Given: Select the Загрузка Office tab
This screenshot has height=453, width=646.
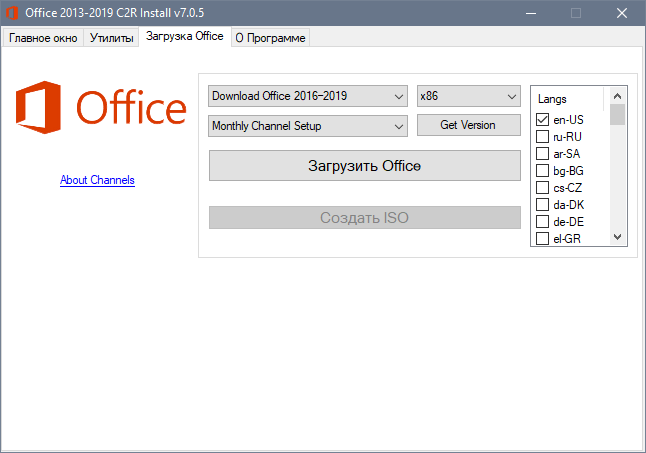Looking at the screenshot, I should (x=185, y=36).
